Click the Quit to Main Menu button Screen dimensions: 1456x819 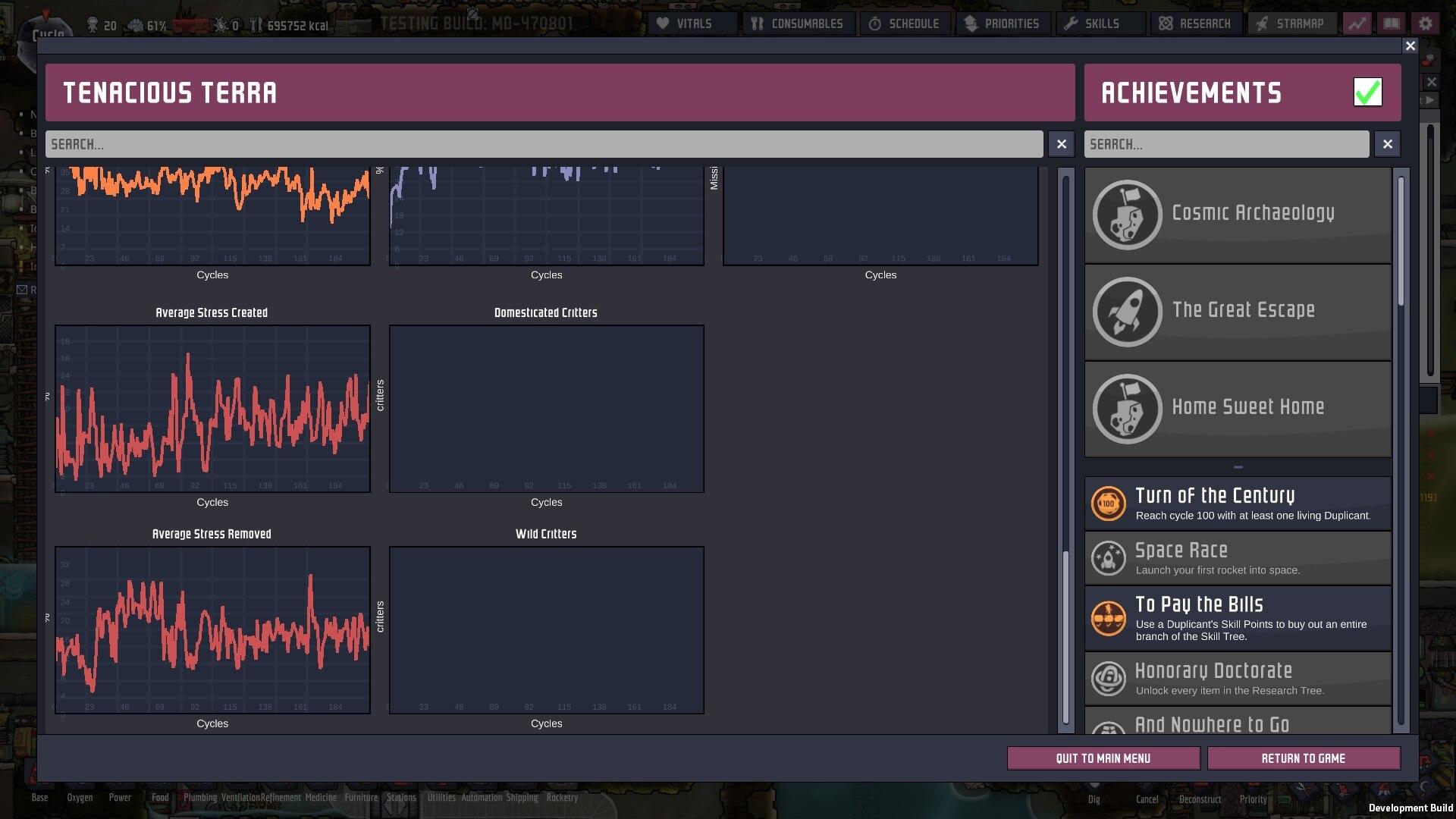pyautogui.click(x=1103, y=758)
